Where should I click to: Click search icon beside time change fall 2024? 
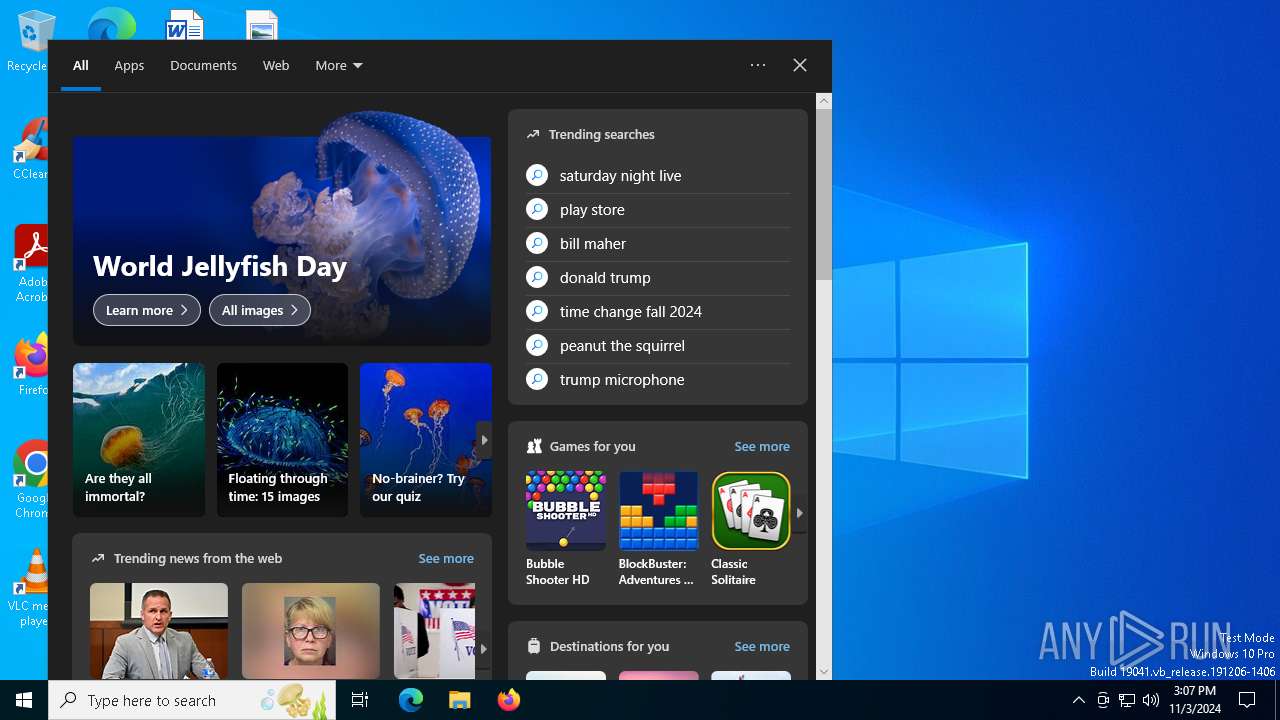(537, 311)
